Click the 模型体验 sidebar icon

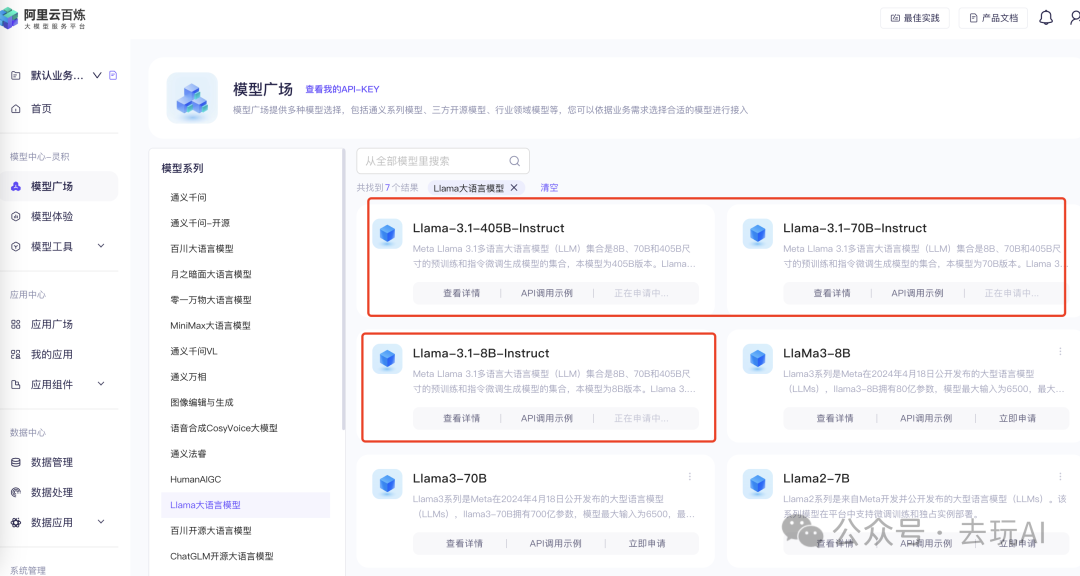(16, 216)
